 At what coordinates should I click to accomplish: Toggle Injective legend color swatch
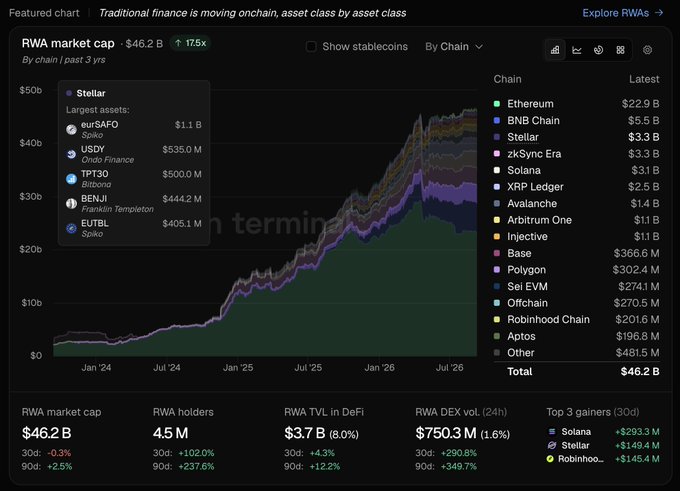click(497, 236)
